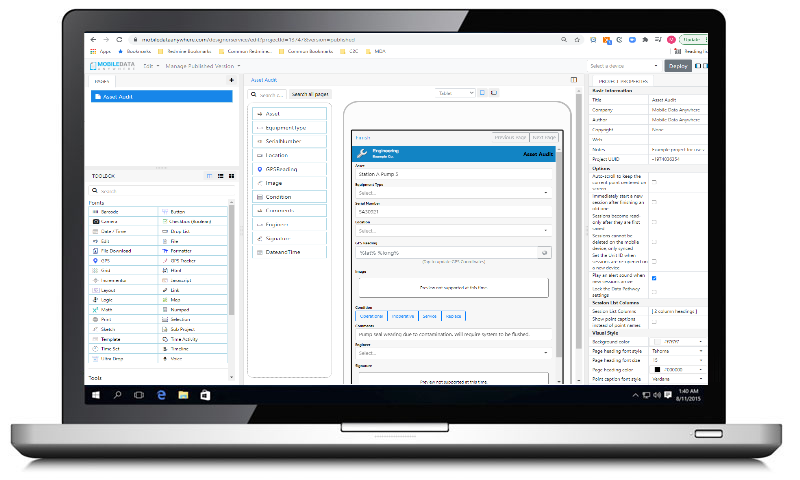Click the Logic point in the toolbox
This screenshot has height=480, width=800.
point(108,299)
